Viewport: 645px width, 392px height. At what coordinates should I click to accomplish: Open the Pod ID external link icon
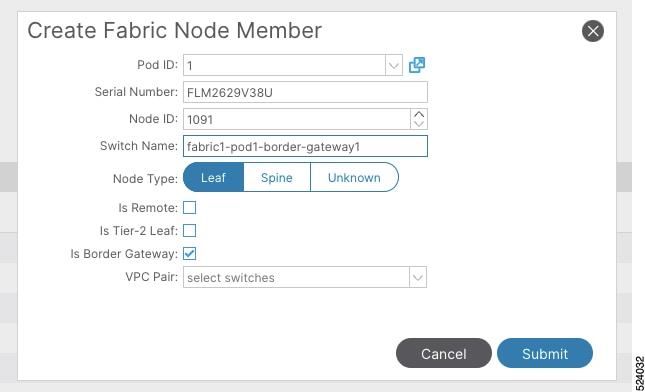(x=417, y=65)
